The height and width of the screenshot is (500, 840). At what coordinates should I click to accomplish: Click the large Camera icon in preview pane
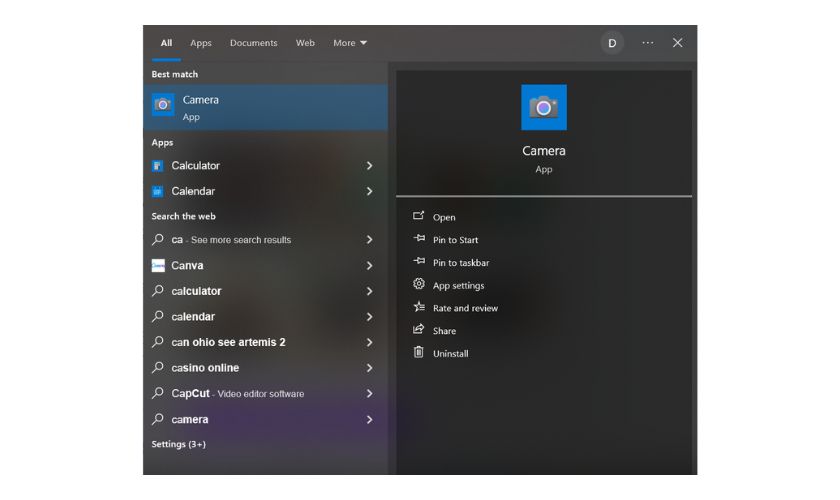click(544, 107)
